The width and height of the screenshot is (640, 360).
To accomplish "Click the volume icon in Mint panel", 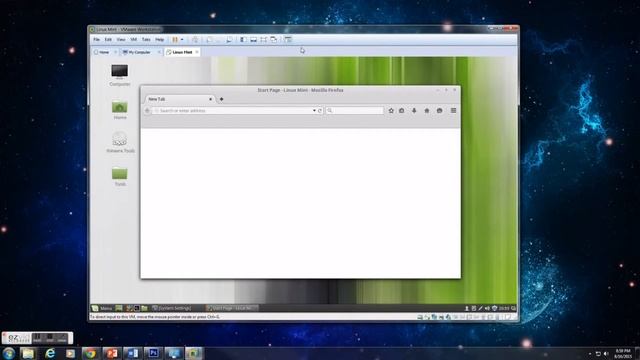I will tap(487, 308).
